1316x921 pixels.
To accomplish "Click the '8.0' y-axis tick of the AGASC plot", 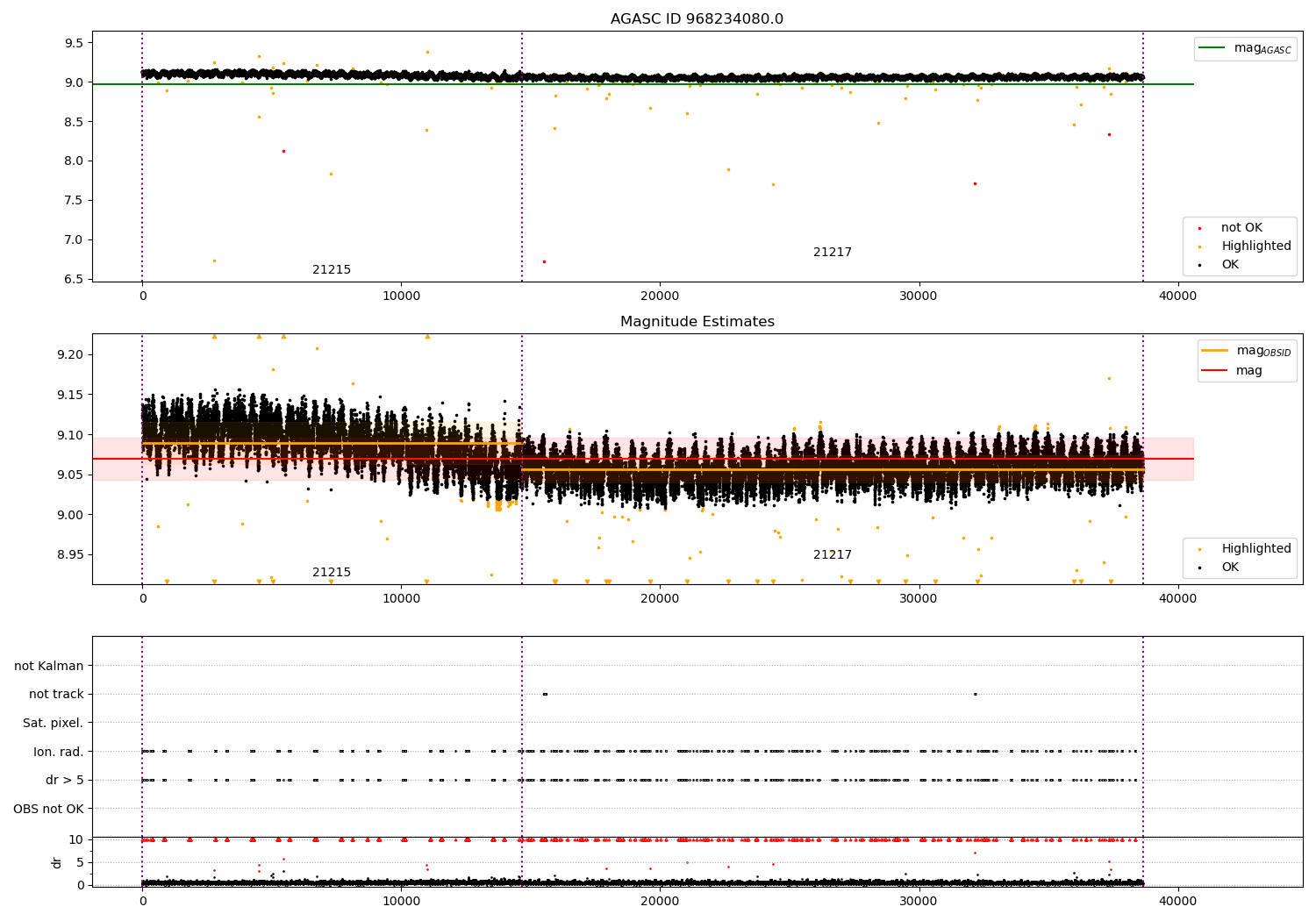I will click(x=74, y=161).
